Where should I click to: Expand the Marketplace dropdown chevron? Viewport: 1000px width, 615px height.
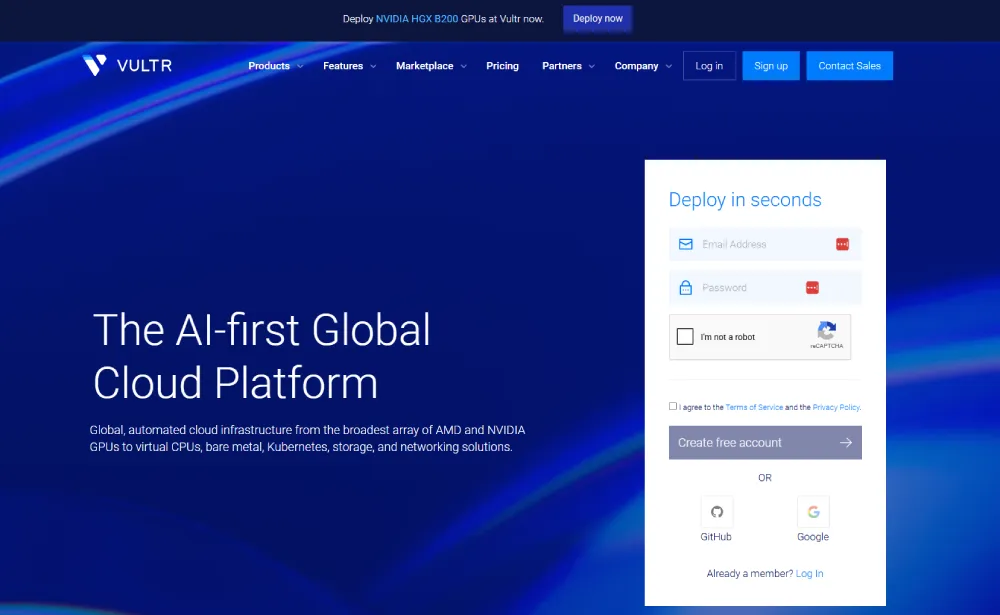click(464, 66)
